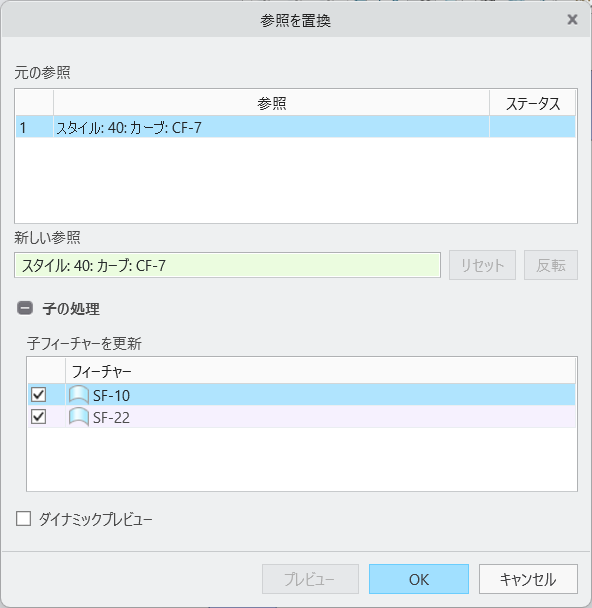
Task: Click the SF-10 surface icon
Action: tap(79, 395)
